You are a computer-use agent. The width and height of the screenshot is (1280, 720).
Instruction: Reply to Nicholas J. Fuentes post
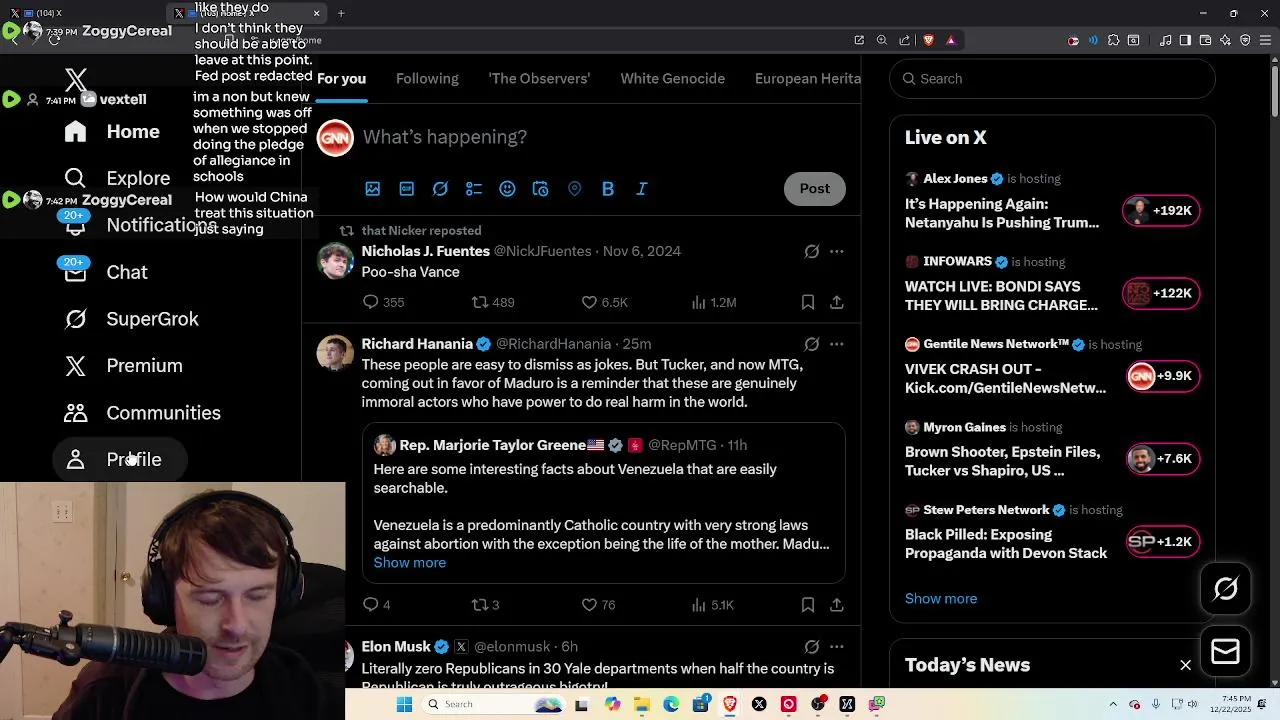coord(383,302)
